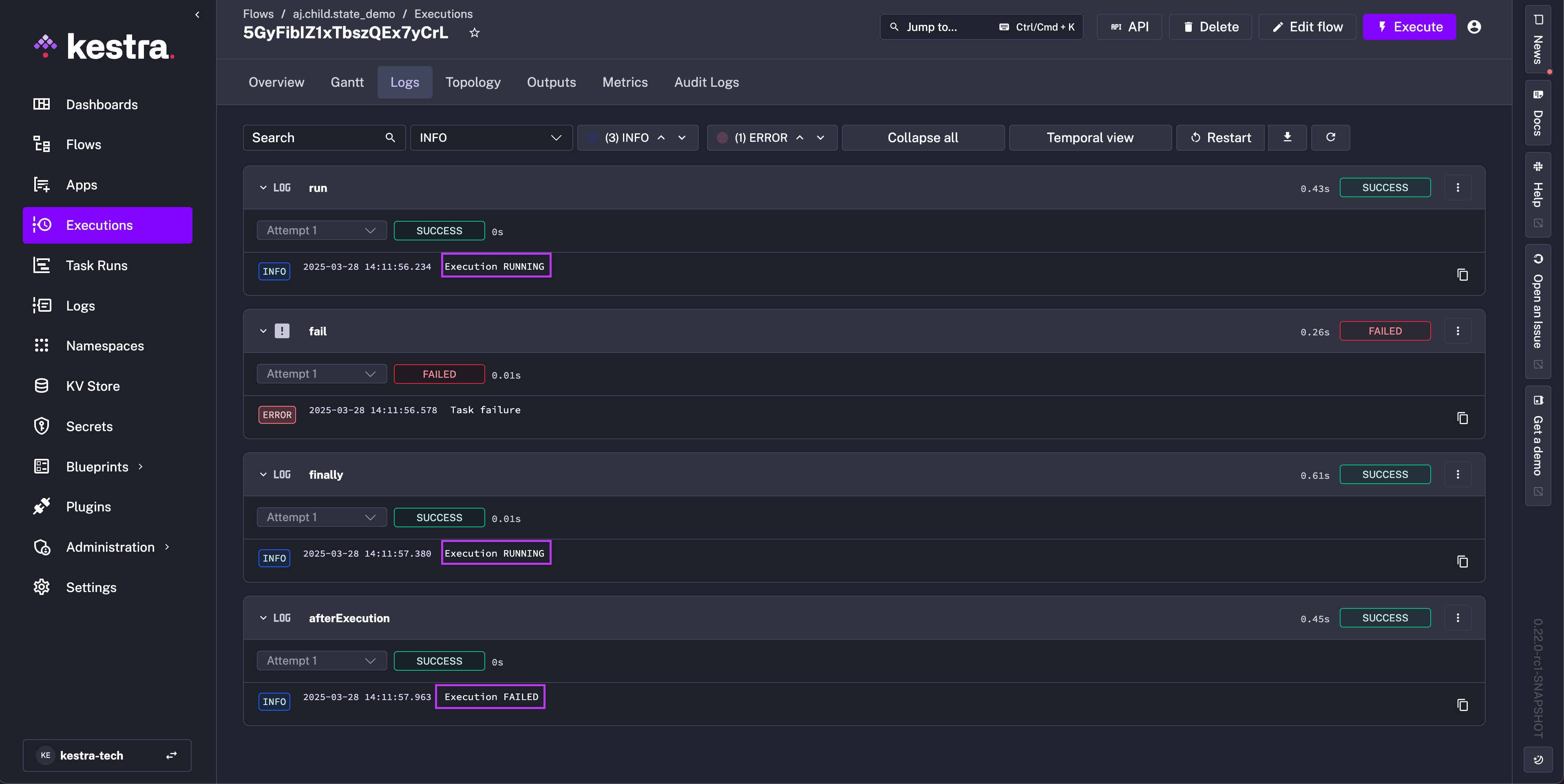
Task: Collapse the run task log section
Action: (x=263, y=188)
